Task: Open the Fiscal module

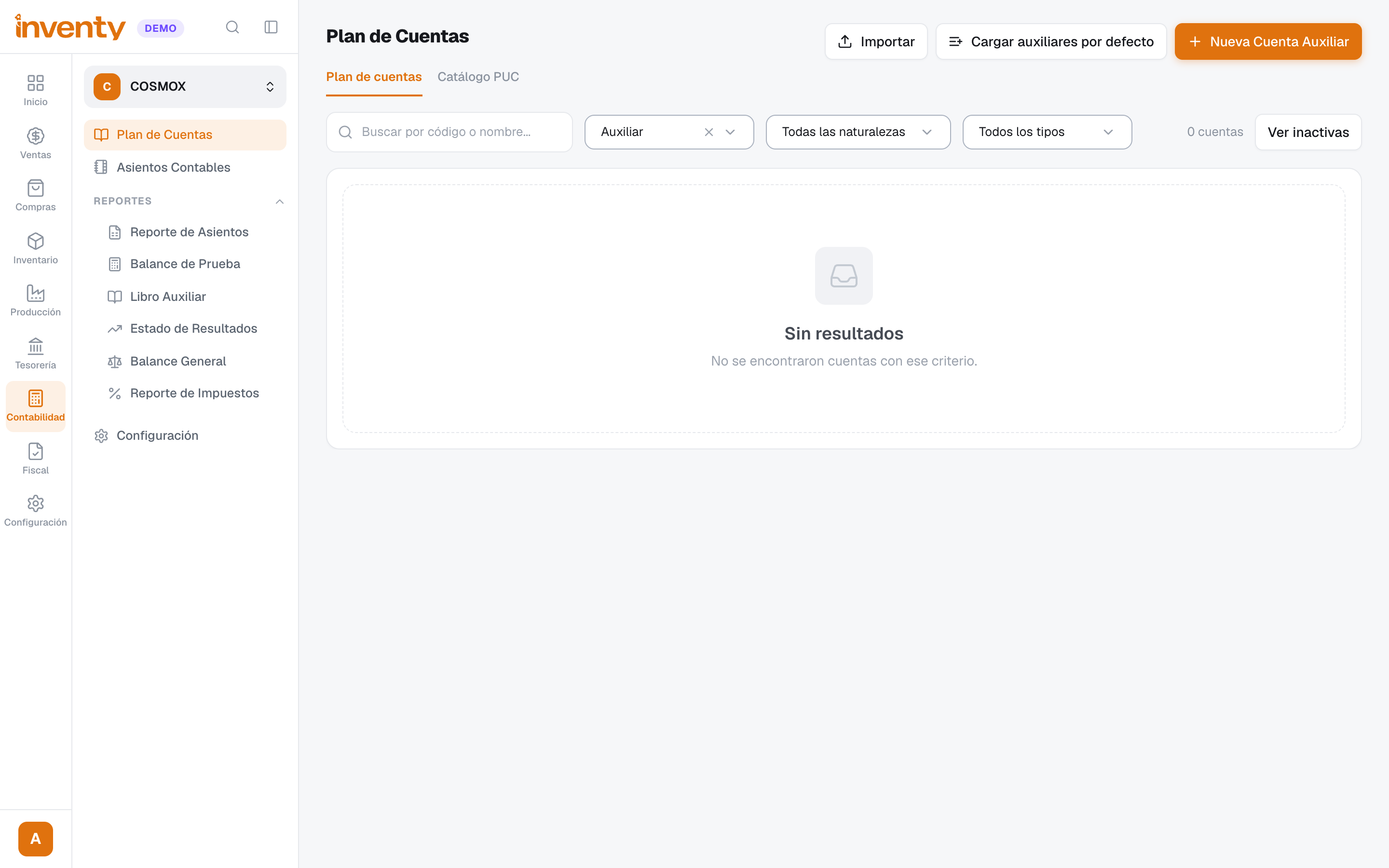Action: (x=36, y=458)
